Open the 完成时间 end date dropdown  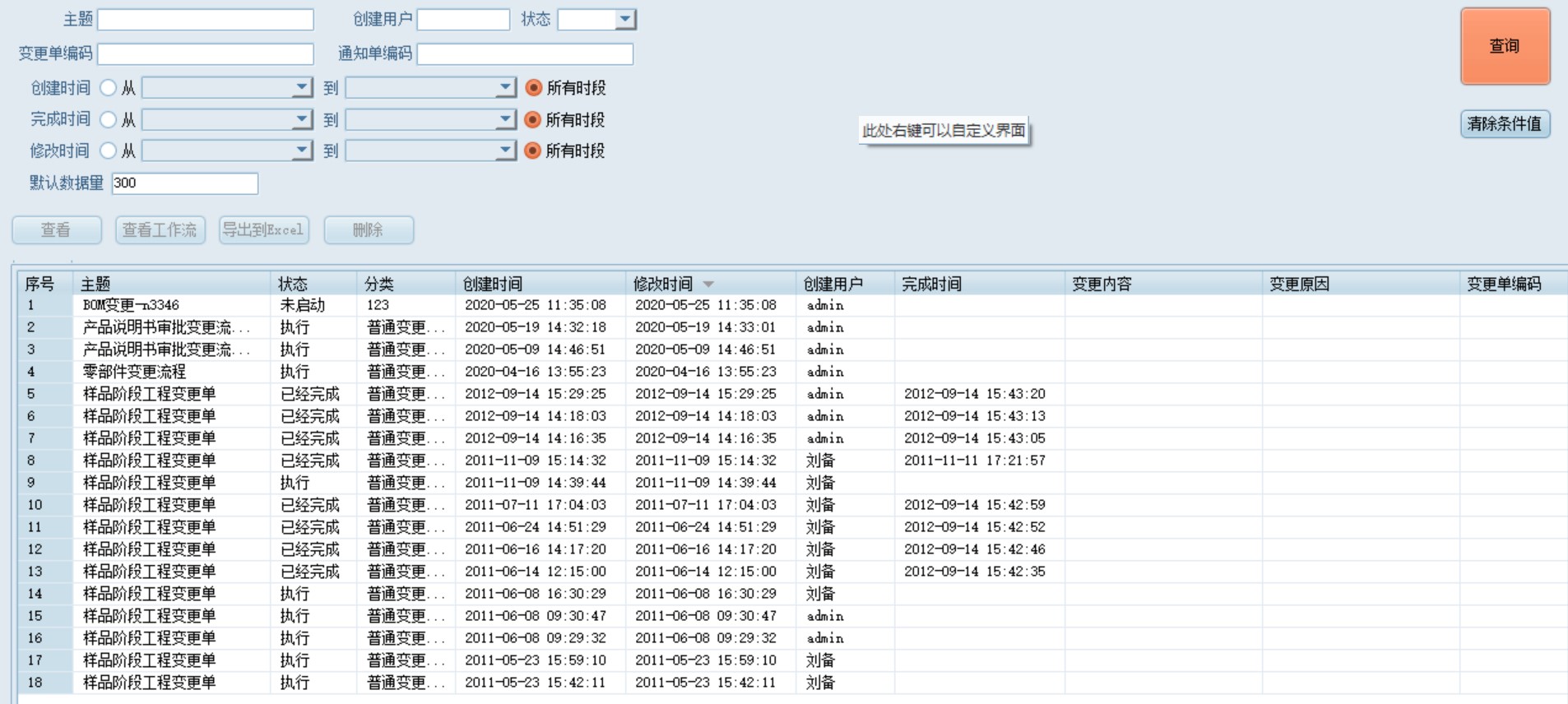pyautogui.click(x=505, y=119)
